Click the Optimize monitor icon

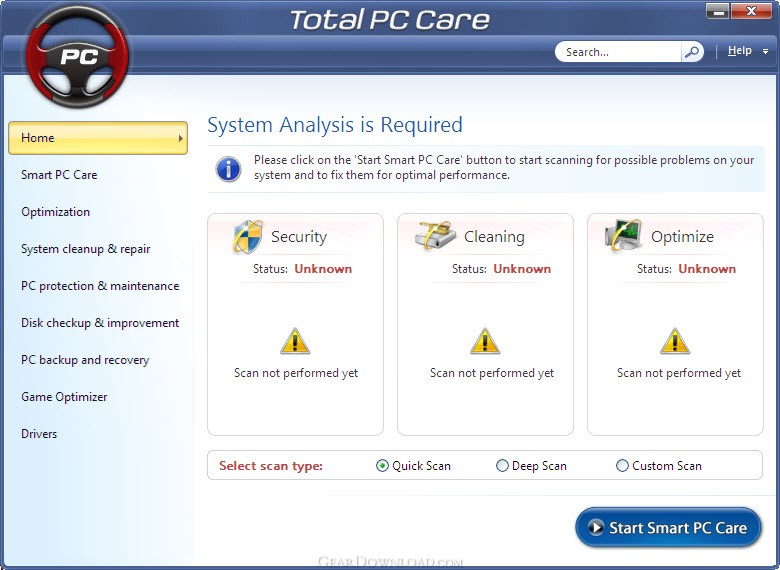pyautogui.click(x=623, y=235)
